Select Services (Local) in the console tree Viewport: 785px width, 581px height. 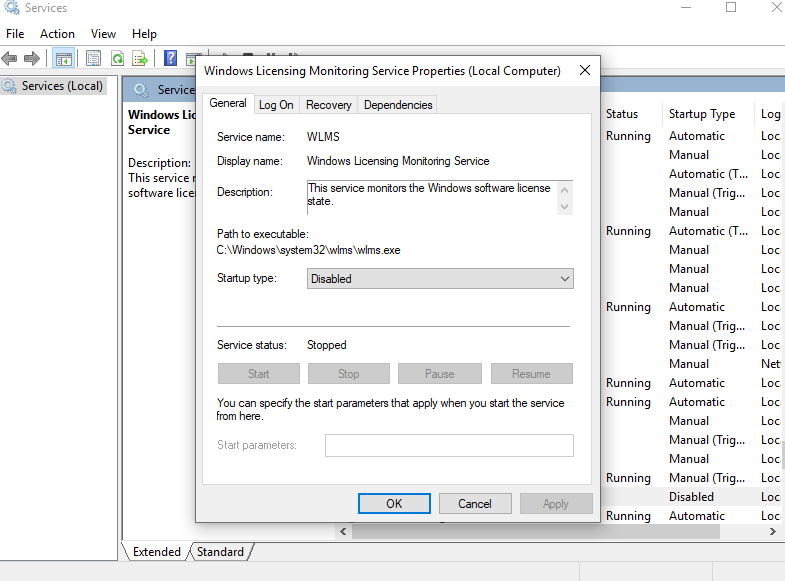[62, 86]
